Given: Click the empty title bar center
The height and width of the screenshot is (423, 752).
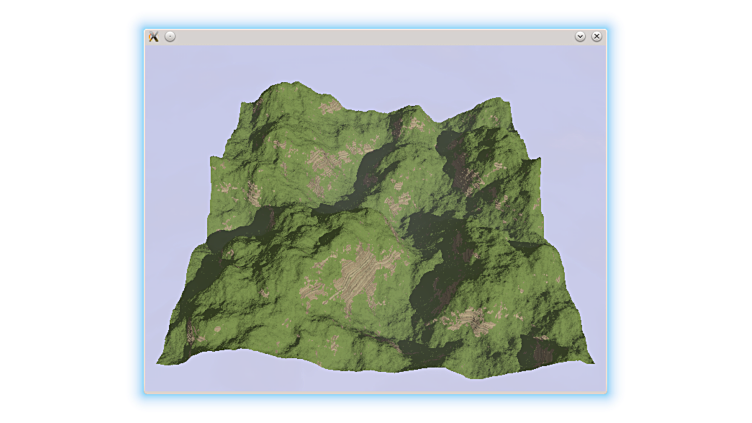Looking at the screenshot, I should coord(375,37).
